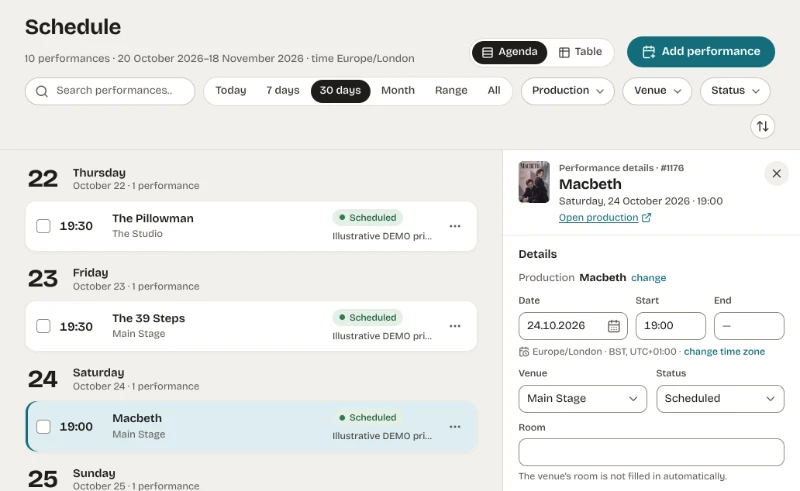Image resolution: width=800 pixels, height=491 pixels.
Task: Open the Production filter dropdown
Action: tap(567, 91)
